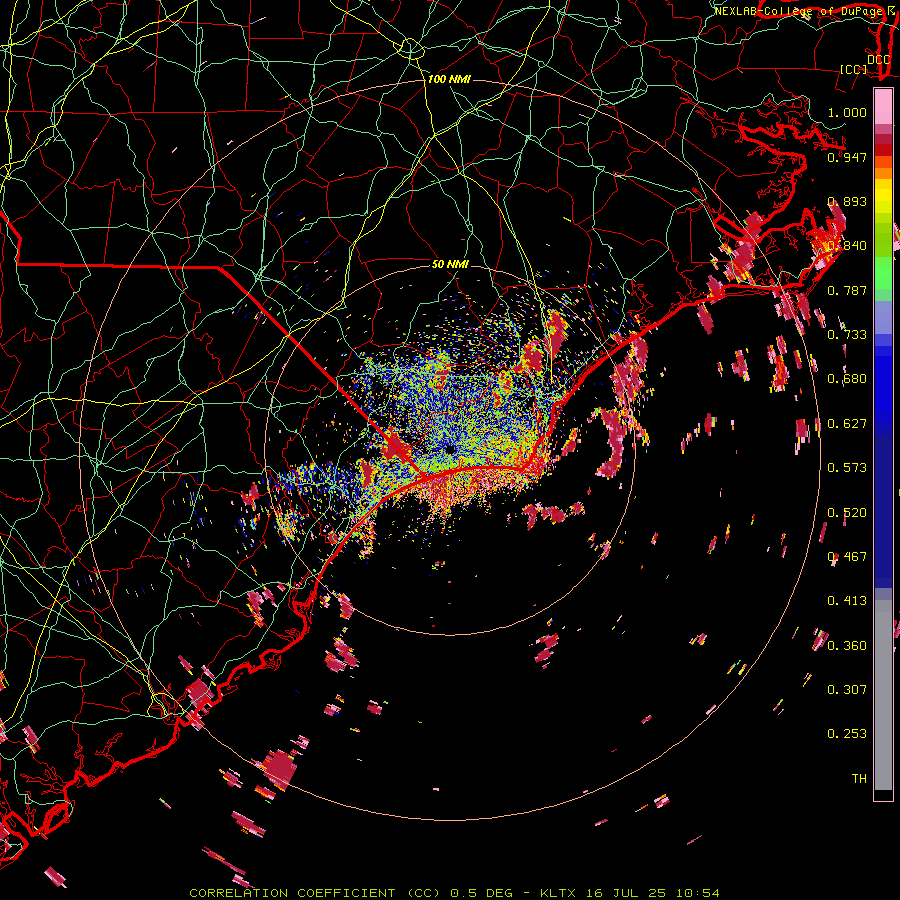Click the TH threshold label
Viewport: 900px width, 900px height.
[x=859, y=778]
